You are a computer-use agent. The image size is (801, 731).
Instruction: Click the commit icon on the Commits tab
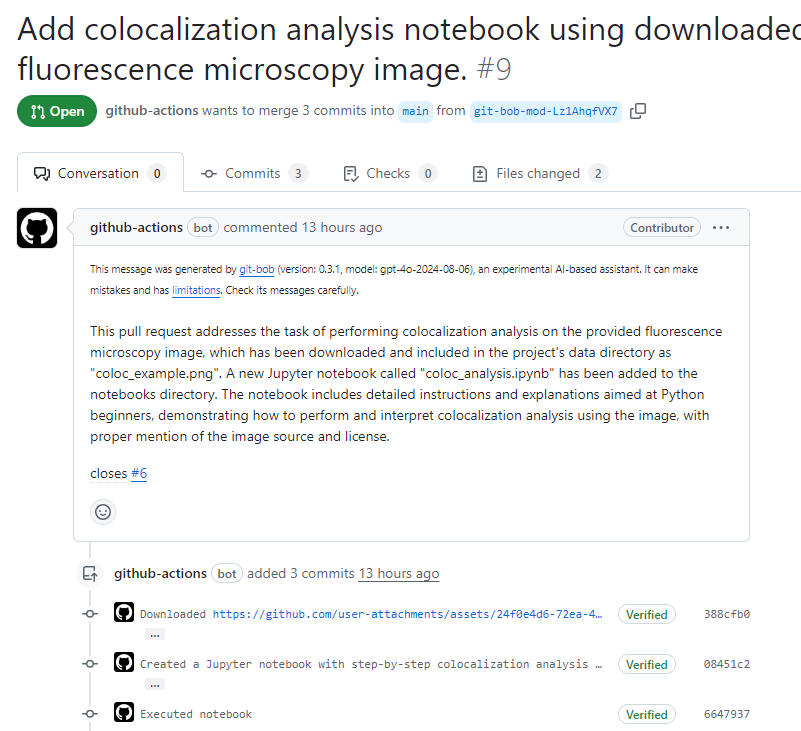pyautogui.click(x=207, y=173)
